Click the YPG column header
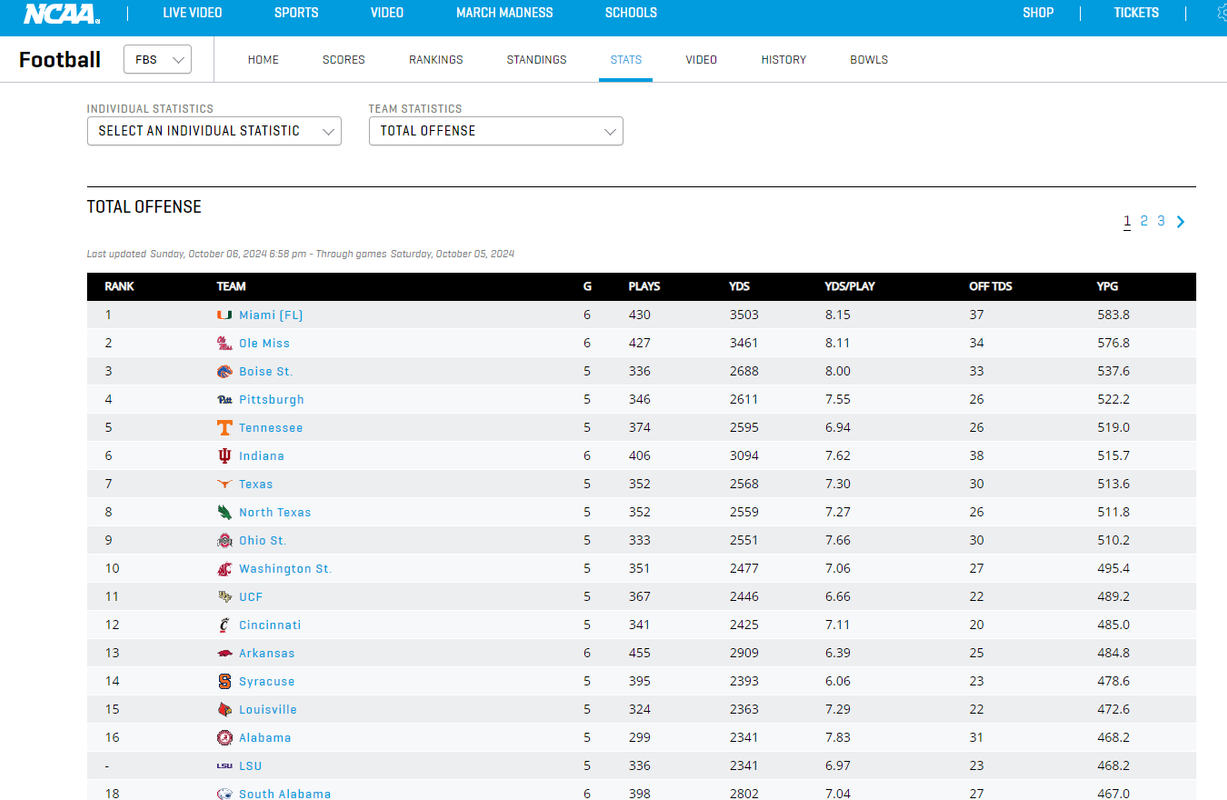The width and height of the screenshot is (1227, 800). [1107, 286]
